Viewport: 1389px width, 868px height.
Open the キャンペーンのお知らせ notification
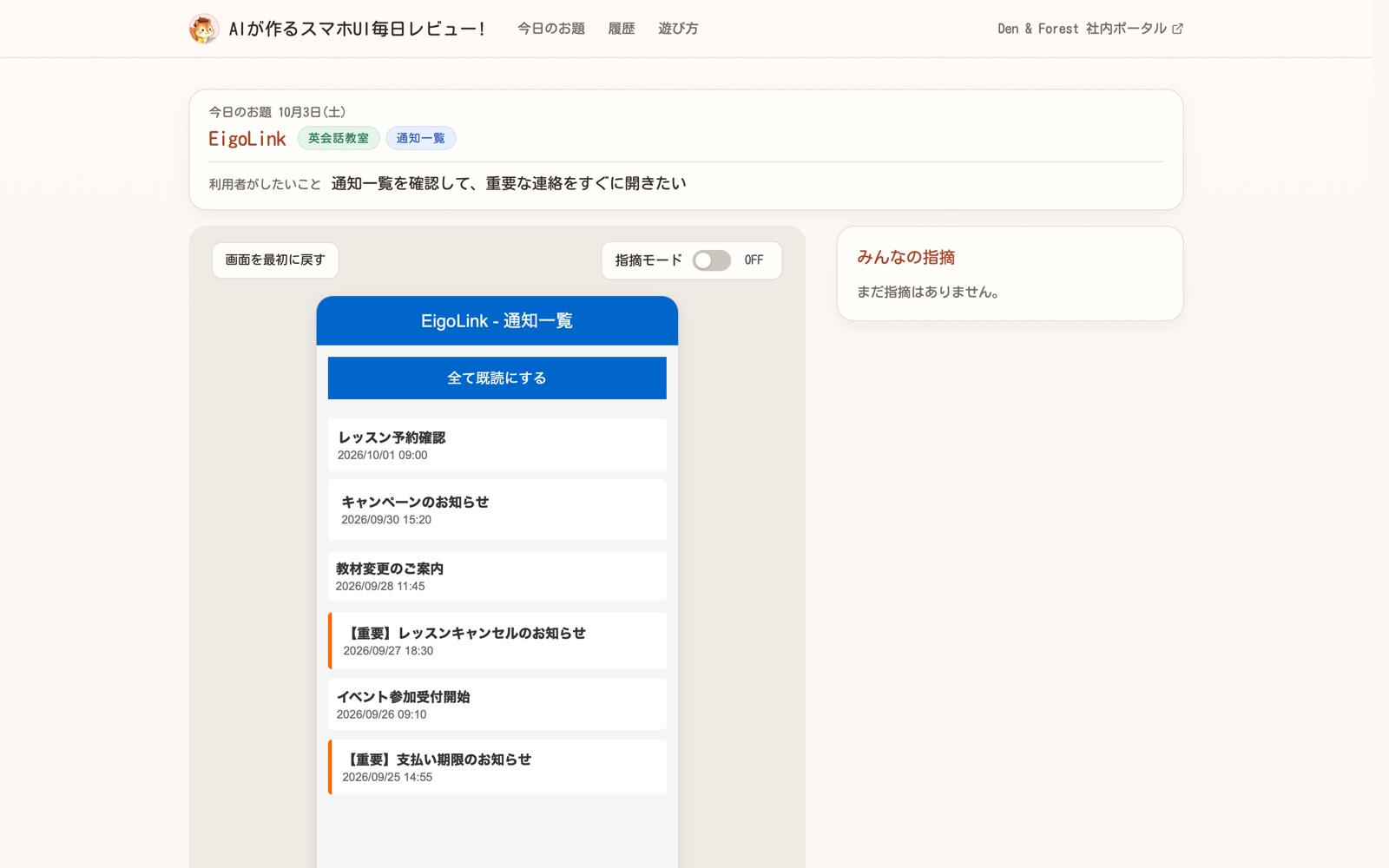[497, 510]
